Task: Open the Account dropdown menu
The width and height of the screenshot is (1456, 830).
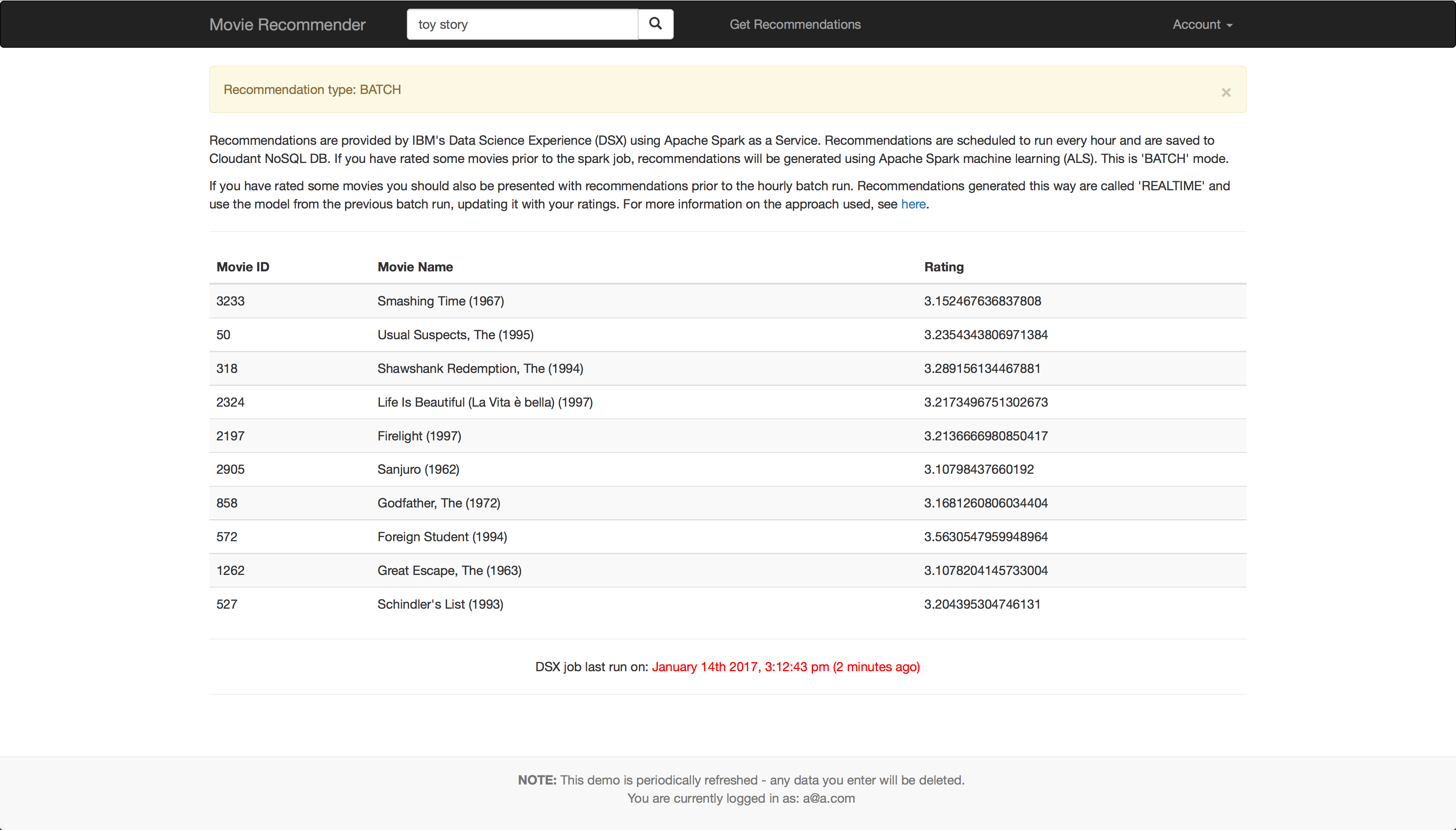Action: pyautogui.click(x=1202, y=25)
